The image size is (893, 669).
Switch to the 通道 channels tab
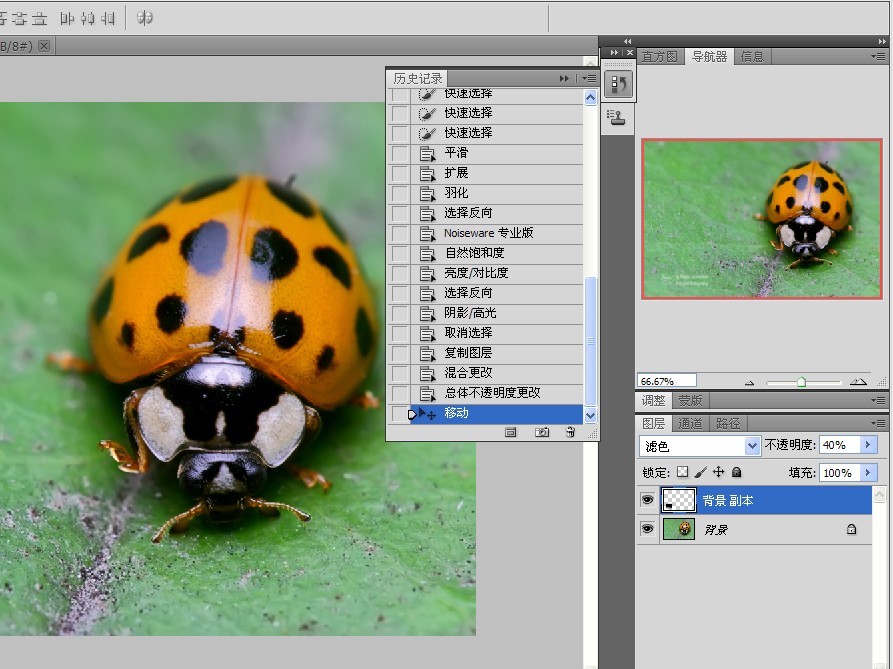690,424
